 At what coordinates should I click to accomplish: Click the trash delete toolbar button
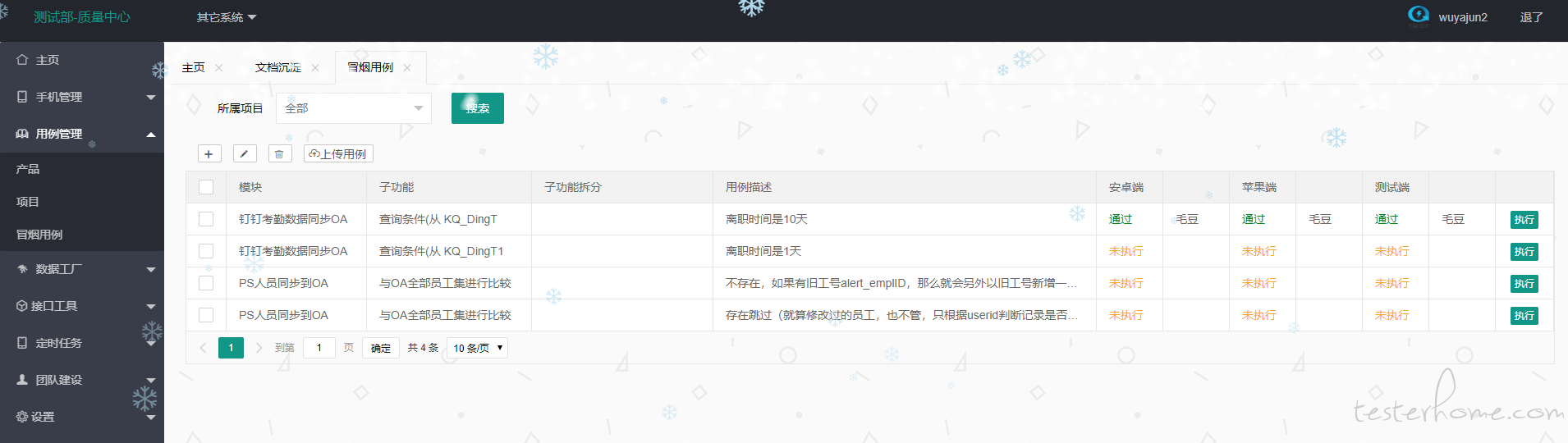[x=279, y=154]
